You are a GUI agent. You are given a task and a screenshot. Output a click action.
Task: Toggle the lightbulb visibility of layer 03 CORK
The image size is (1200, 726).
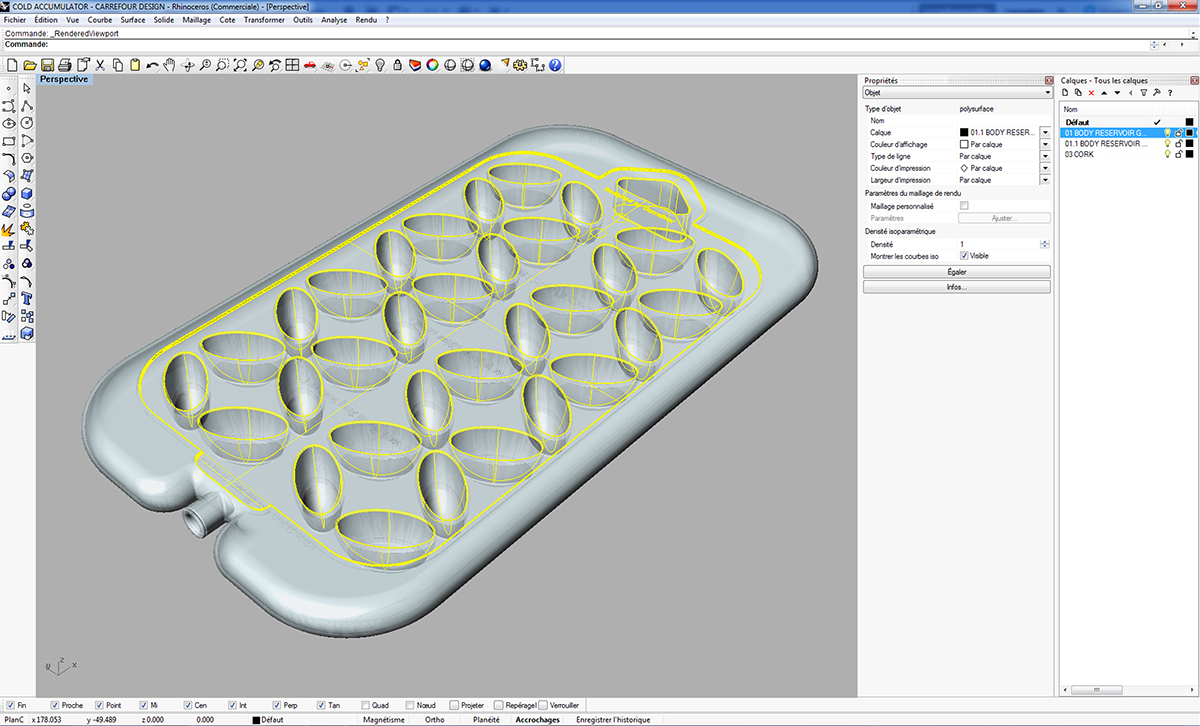click(1168, 154)
